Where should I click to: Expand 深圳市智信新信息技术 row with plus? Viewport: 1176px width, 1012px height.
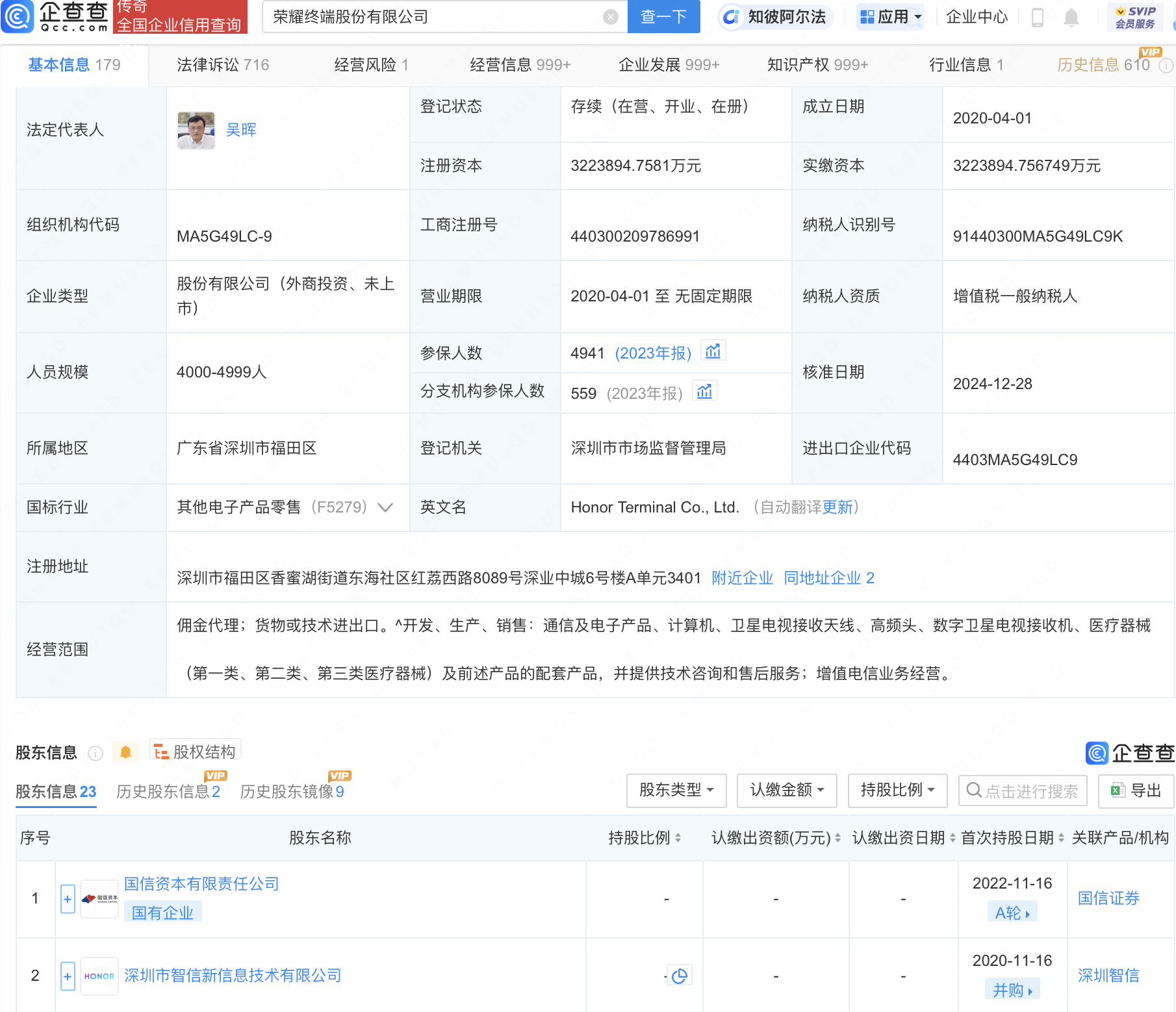68,976
